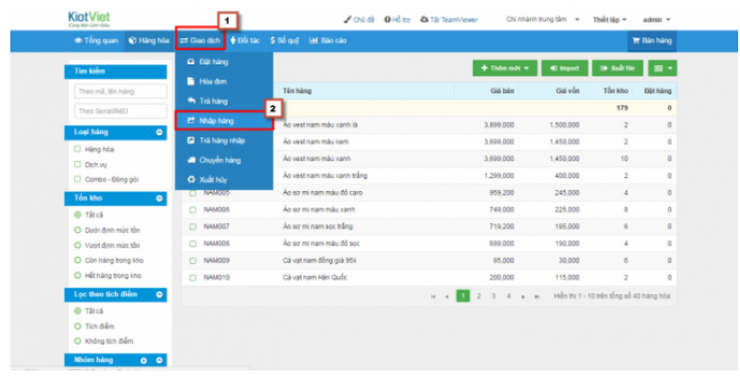Viewport: 740px width, 376px height.
Task: Tick the checkbox for row NAM006
Action: coord(193,210)
